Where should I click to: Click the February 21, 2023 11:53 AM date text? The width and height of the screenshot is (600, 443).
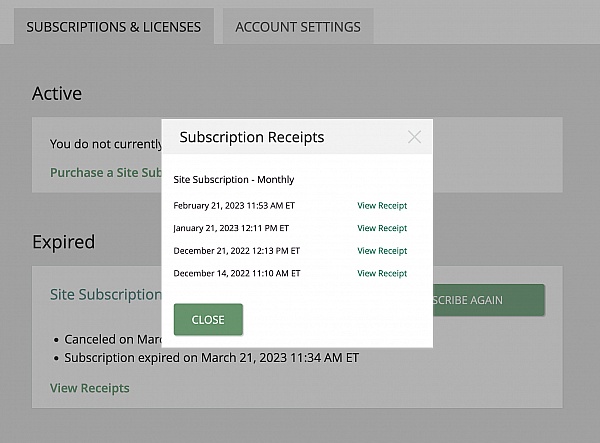(x=234, y=206)
